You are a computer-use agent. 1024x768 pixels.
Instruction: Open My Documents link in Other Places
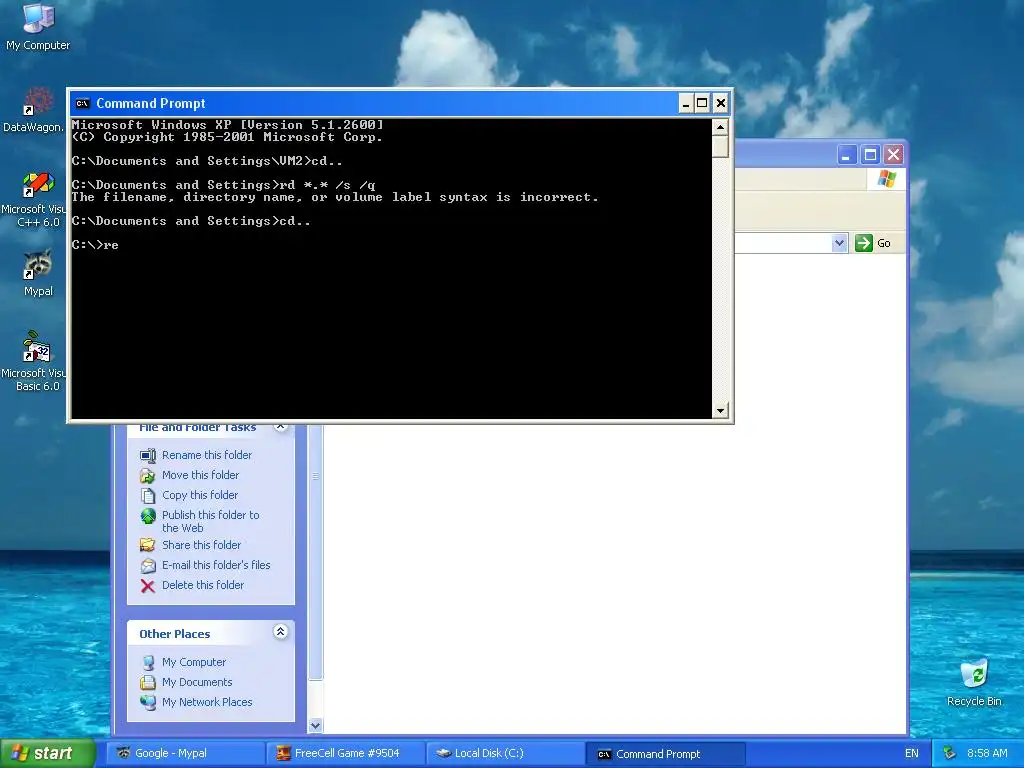point(197,682)
